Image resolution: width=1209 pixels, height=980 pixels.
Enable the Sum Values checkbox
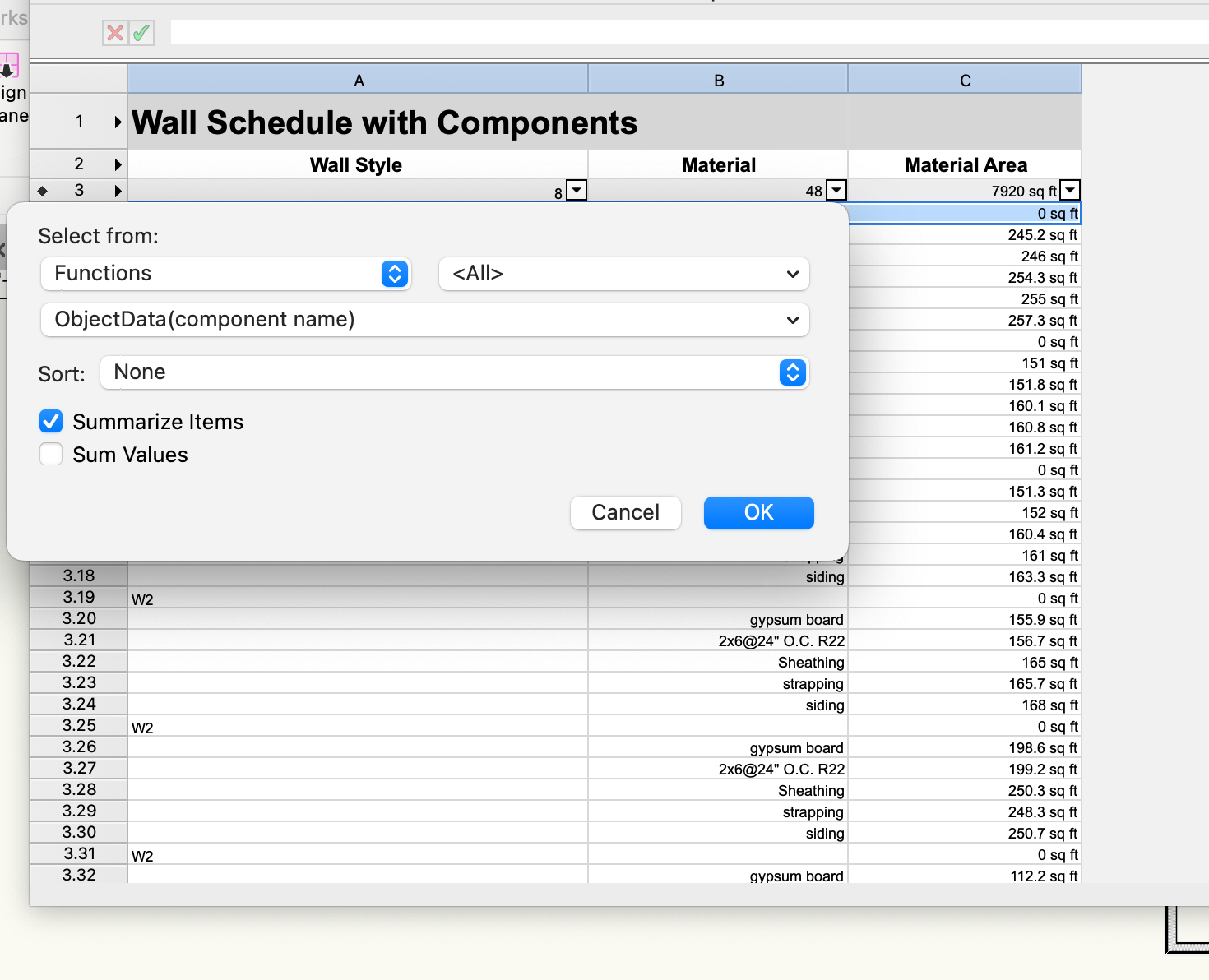(x=51, y=455)
